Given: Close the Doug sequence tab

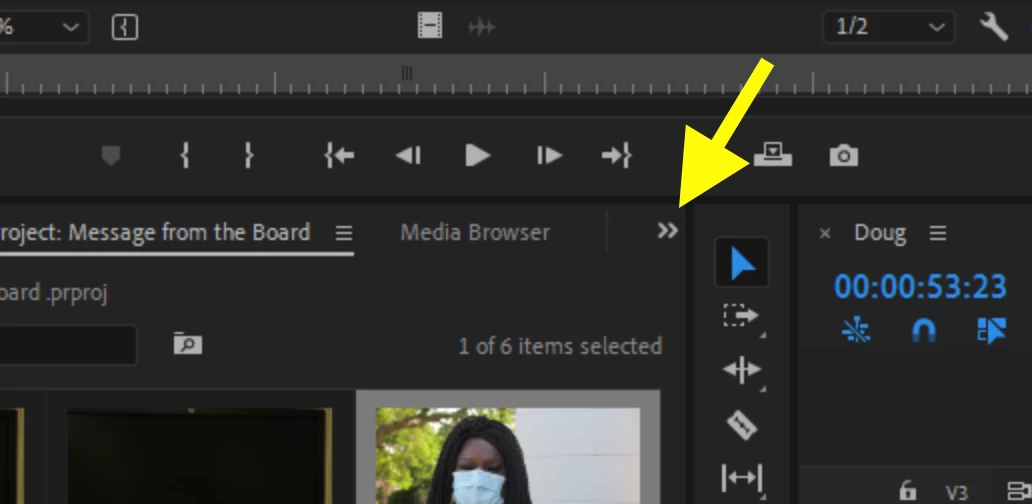Looking at the screenshot, I should pos(825,233).
